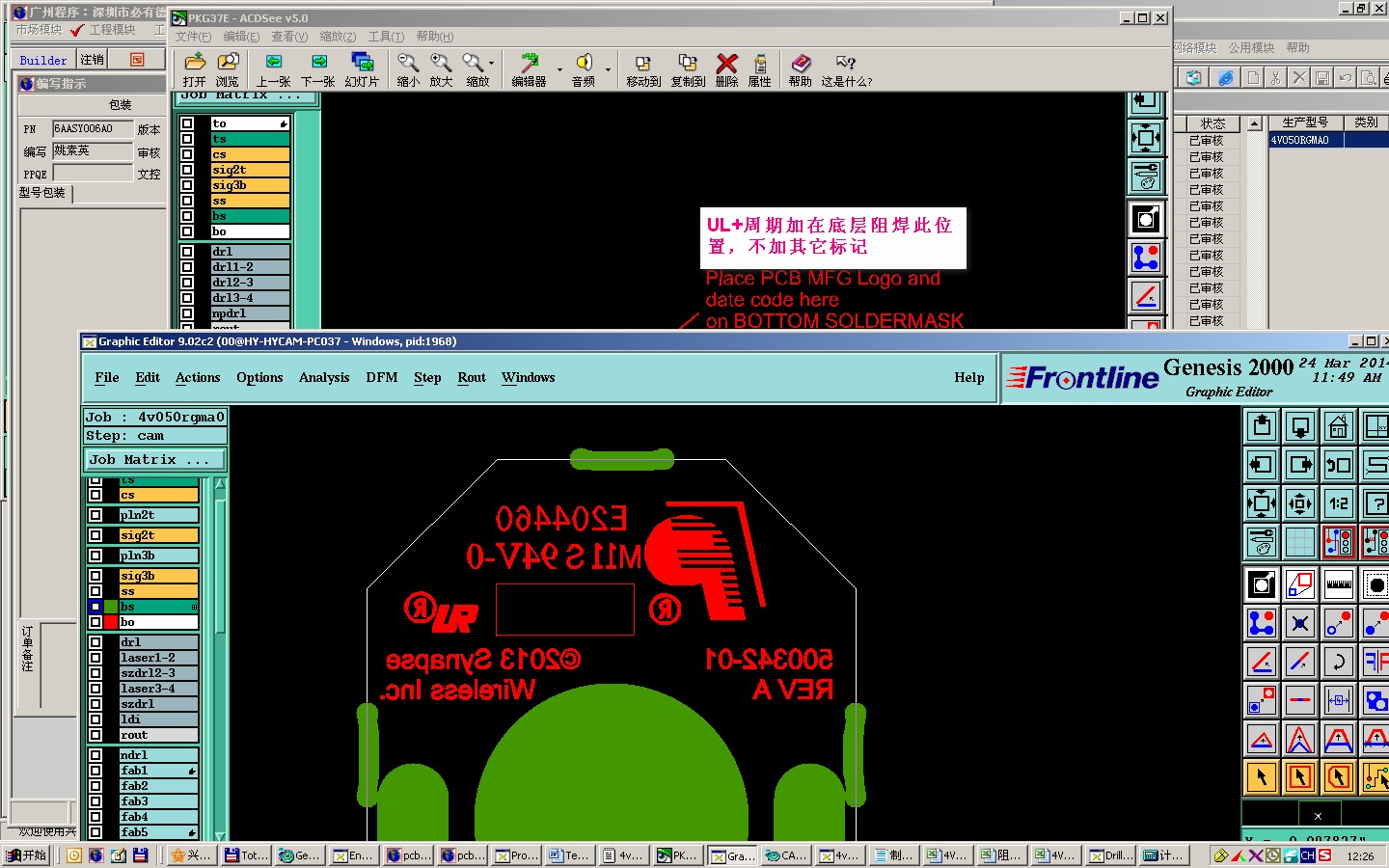The image size is (1389, 868).
Task: Click the X delete feature icon
Action: pyautogui.click(x=1300, y=623)
